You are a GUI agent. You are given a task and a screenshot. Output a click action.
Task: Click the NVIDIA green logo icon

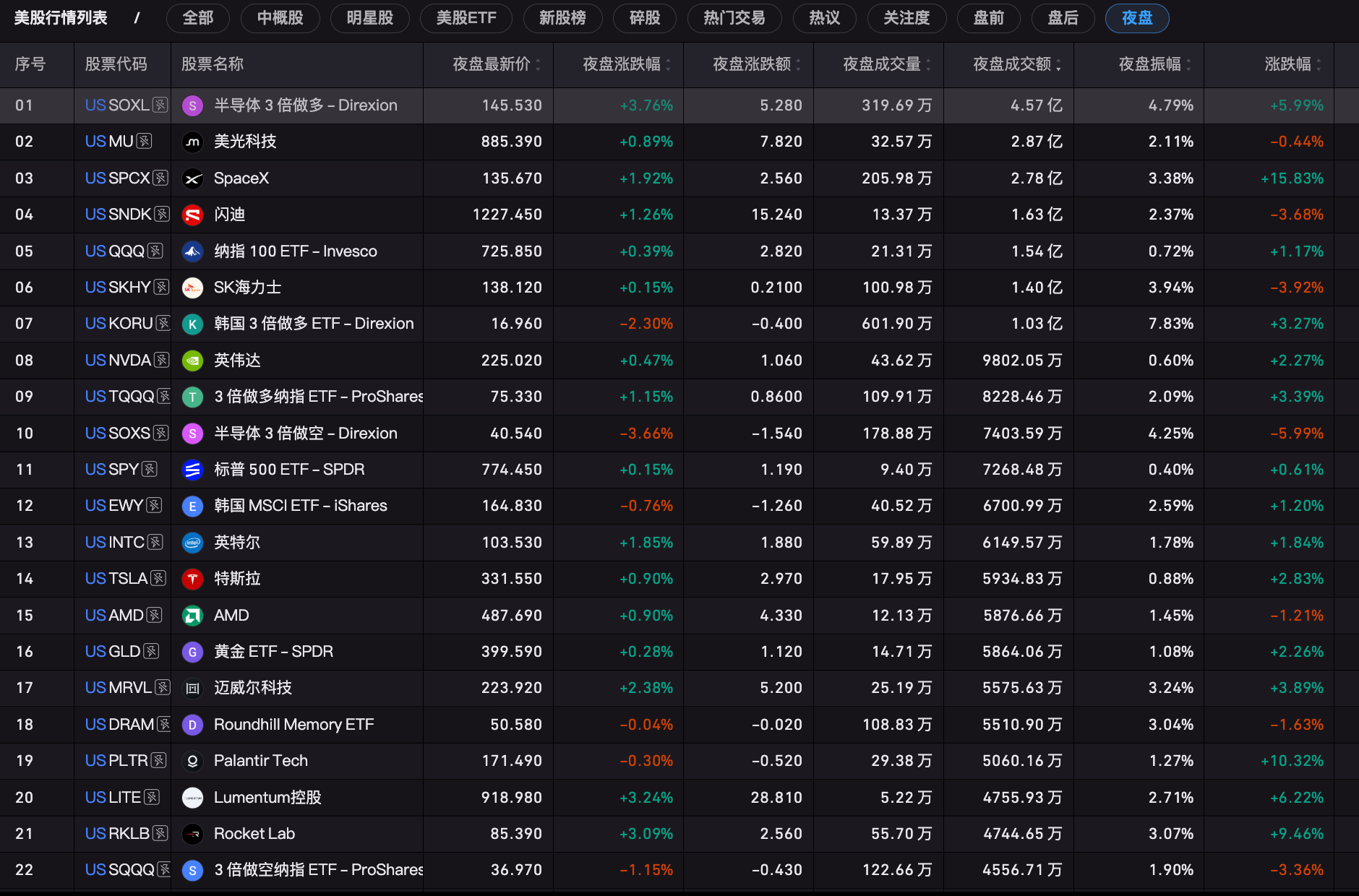[192, 361]
